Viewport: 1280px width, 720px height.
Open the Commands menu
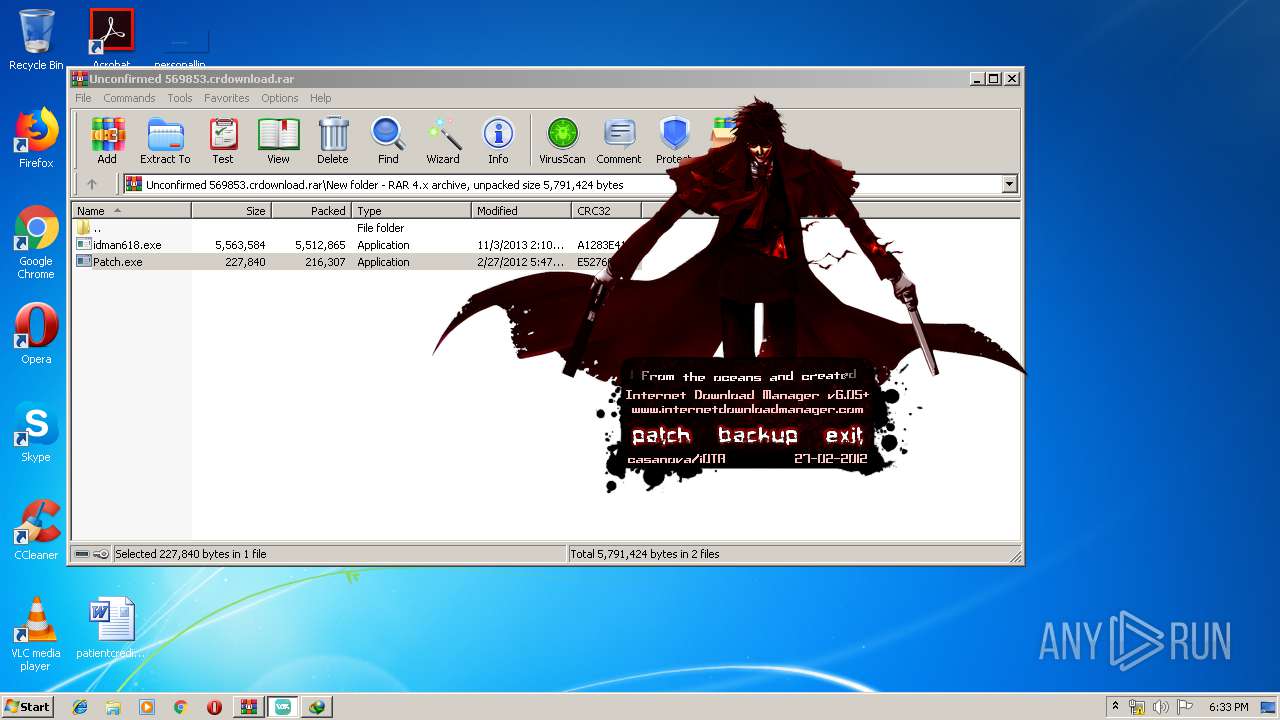(129, 98)
